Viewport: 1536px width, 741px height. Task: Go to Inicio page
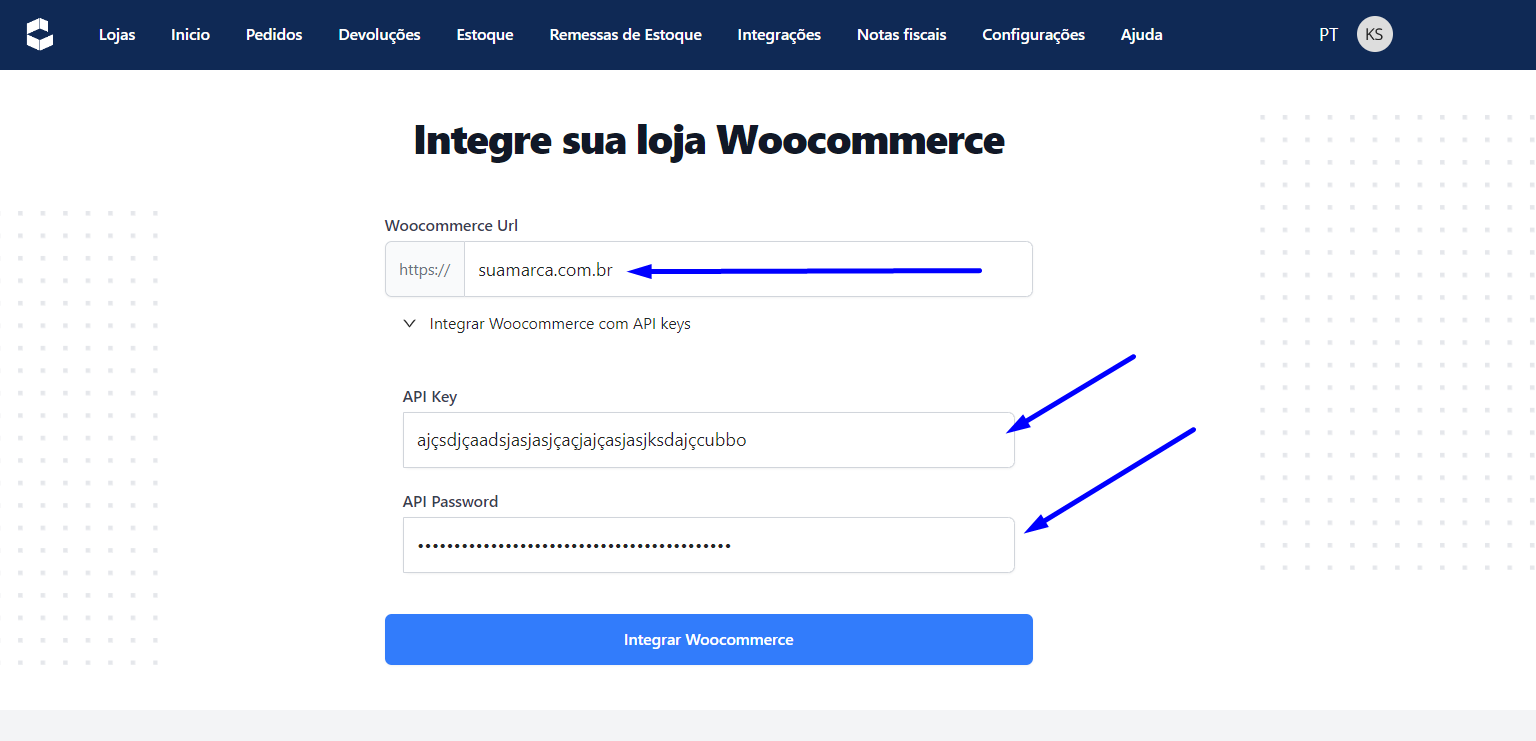click(x=190, y=34)
